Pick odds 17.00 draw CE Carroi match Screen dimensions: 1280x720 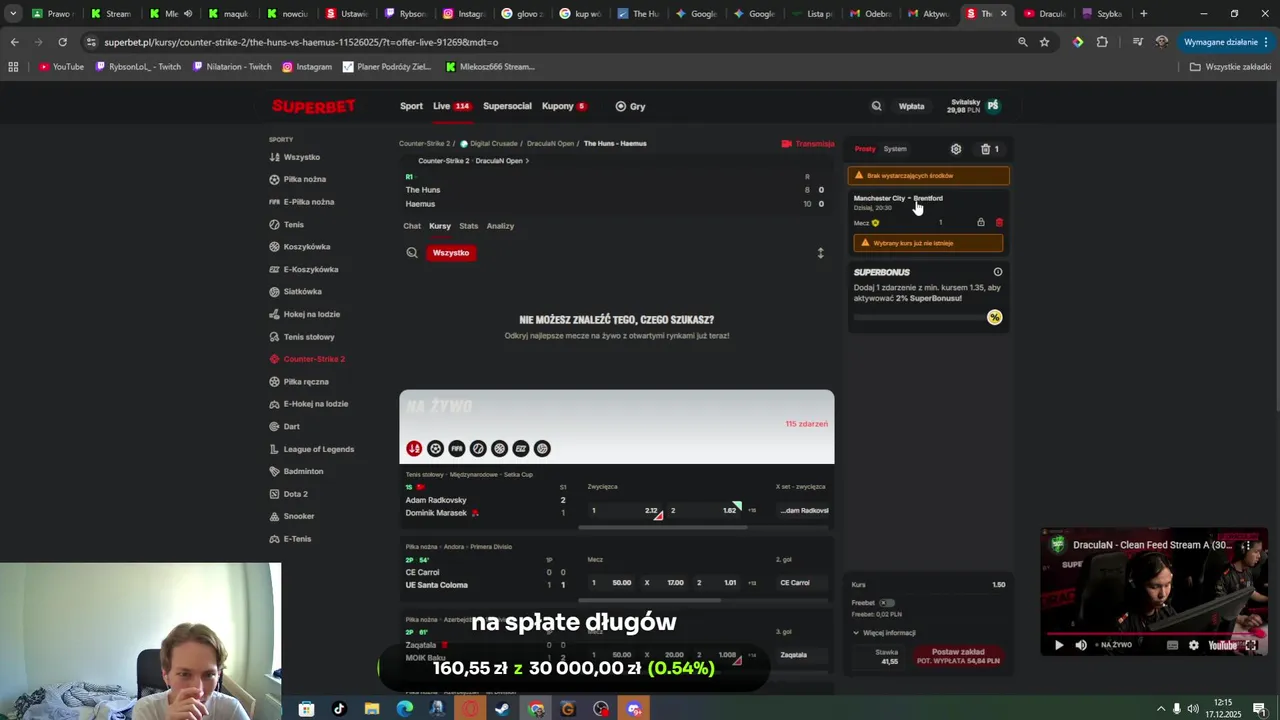[x=662, y=583]
